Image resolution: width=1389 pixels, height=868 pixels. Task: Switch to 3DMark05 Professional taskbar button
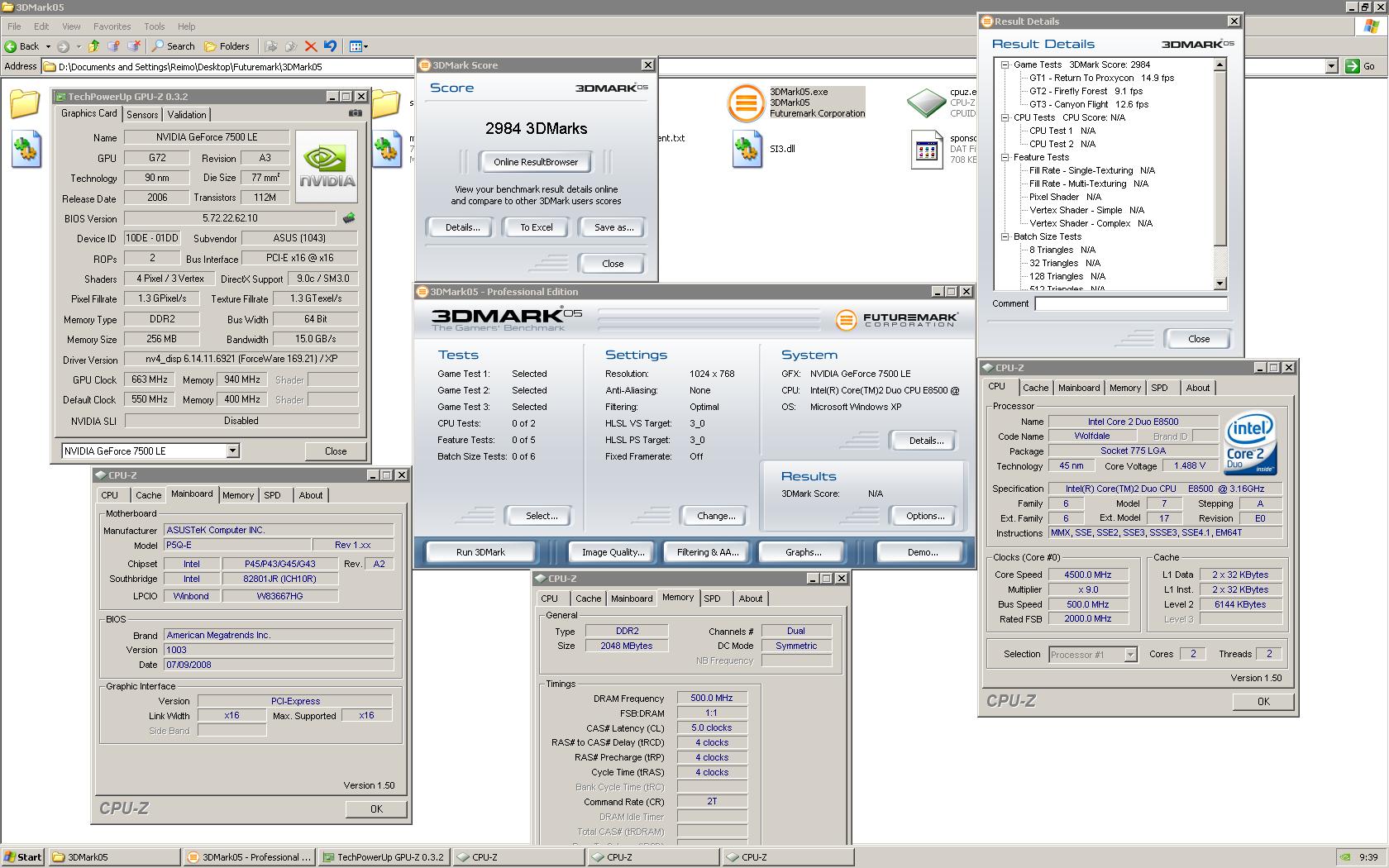coord(248,857)
